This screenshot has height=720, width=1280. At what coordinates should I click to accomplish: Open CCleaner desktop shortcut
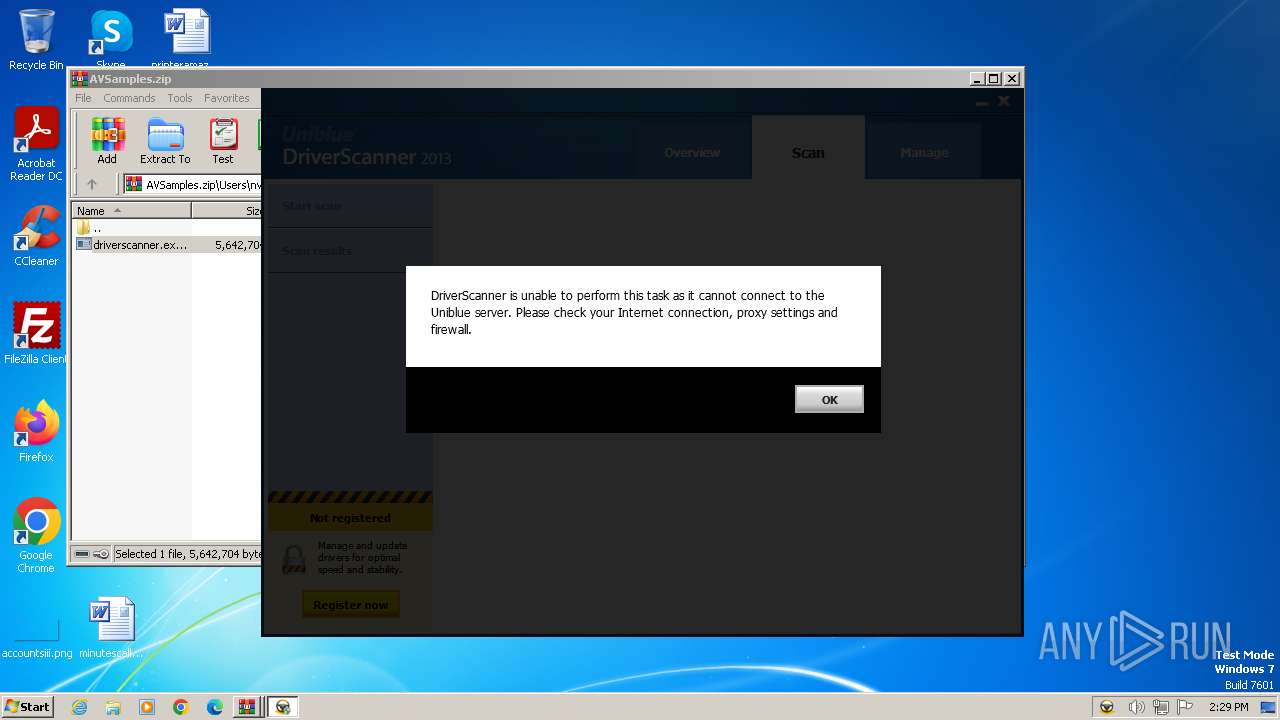(x=36, y=237)
